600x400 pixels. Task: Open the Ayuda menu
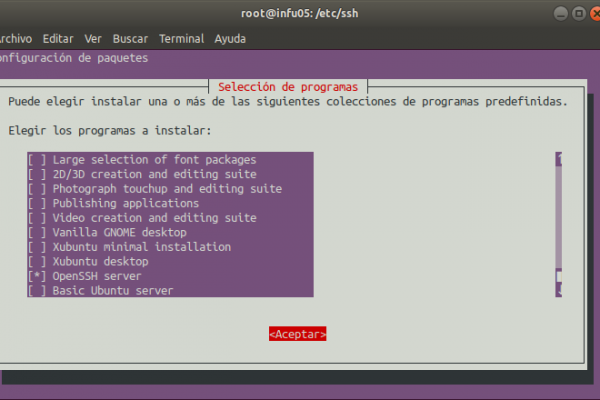pos(230,39)
